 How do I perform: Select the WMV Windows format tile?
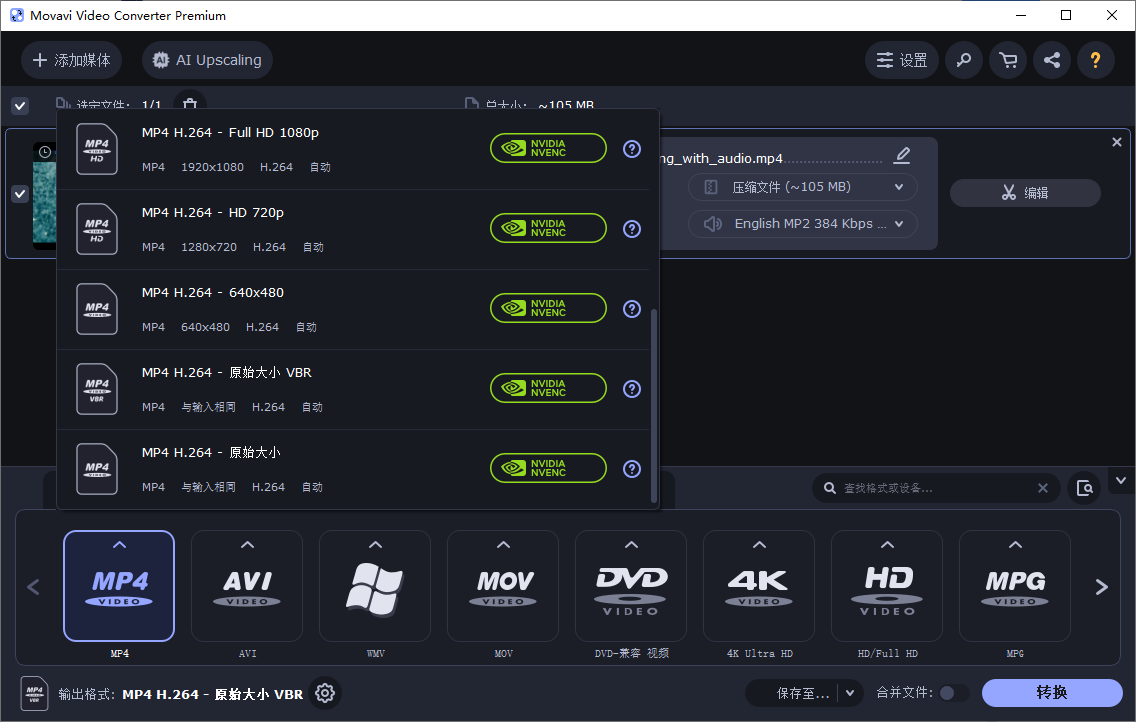tap(375, 586)
